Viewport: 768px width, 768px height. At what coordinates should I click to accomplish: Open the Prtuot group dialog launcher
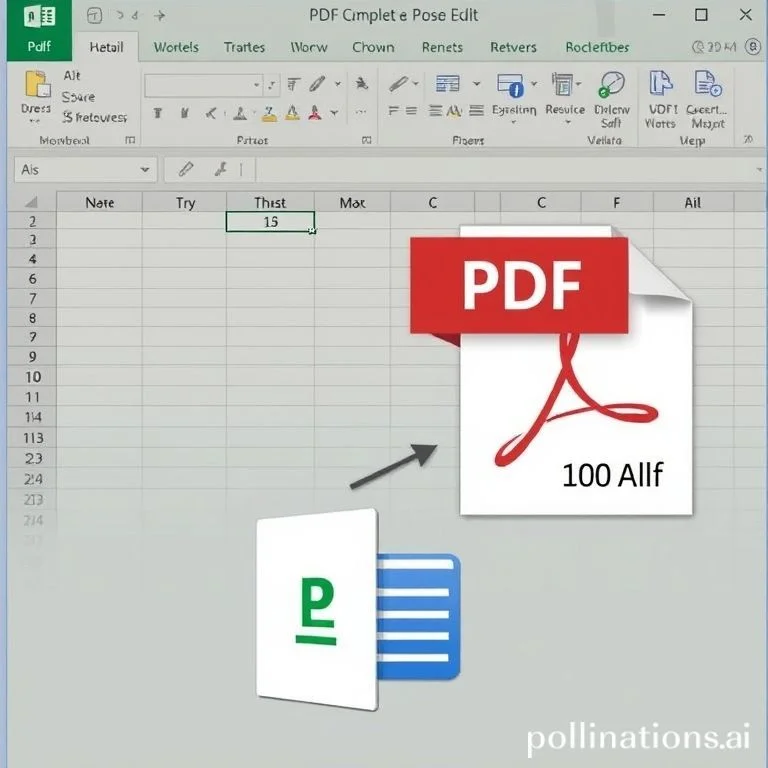tap(366, 141)
